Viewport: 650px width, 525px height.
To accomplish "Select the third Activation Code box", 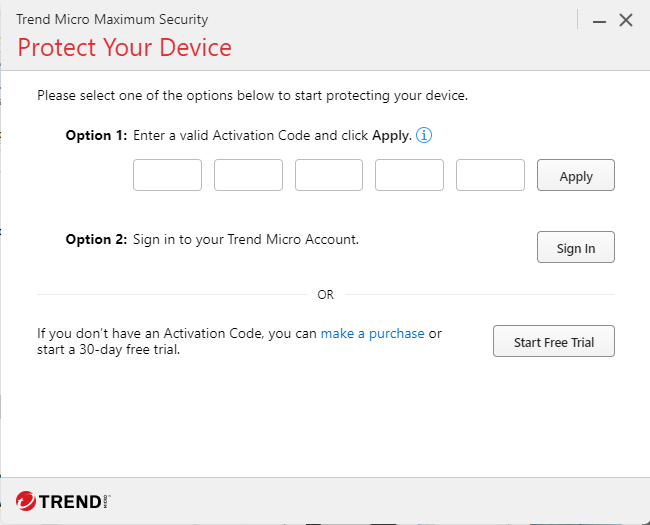I will 329,175.
